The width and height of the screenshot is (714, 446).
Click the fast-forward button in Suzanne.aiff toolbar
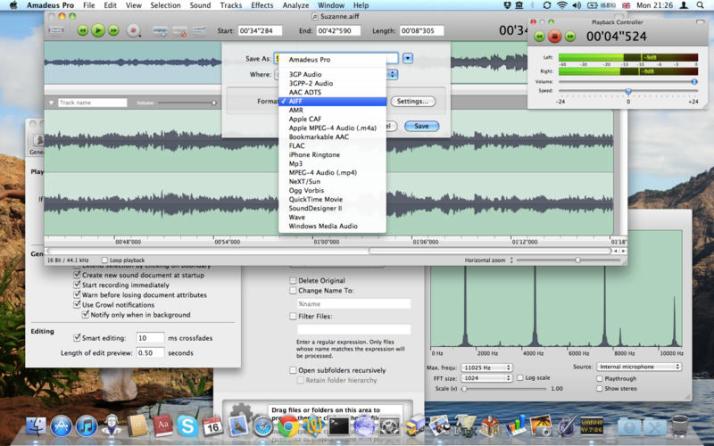113,31
